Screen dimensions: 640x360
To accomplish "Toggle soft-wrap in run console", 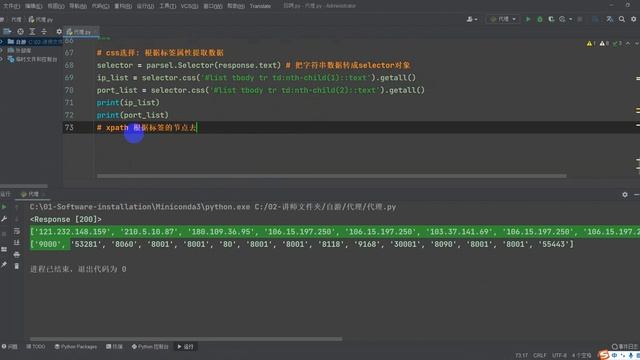I will (17, 231).
